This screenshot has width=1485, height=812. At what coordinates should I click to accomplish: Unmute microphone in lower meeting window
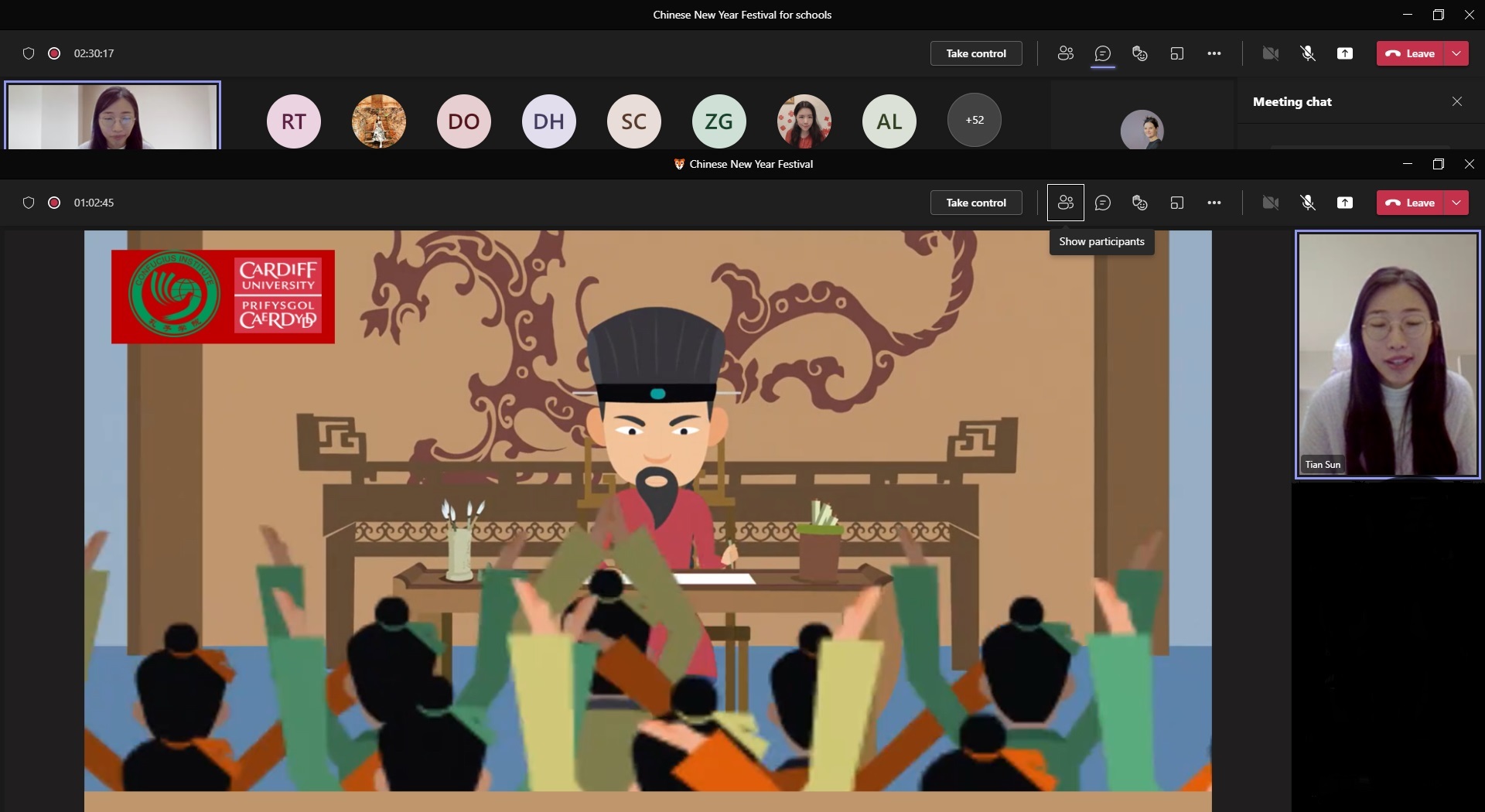tap(1308, 203)
